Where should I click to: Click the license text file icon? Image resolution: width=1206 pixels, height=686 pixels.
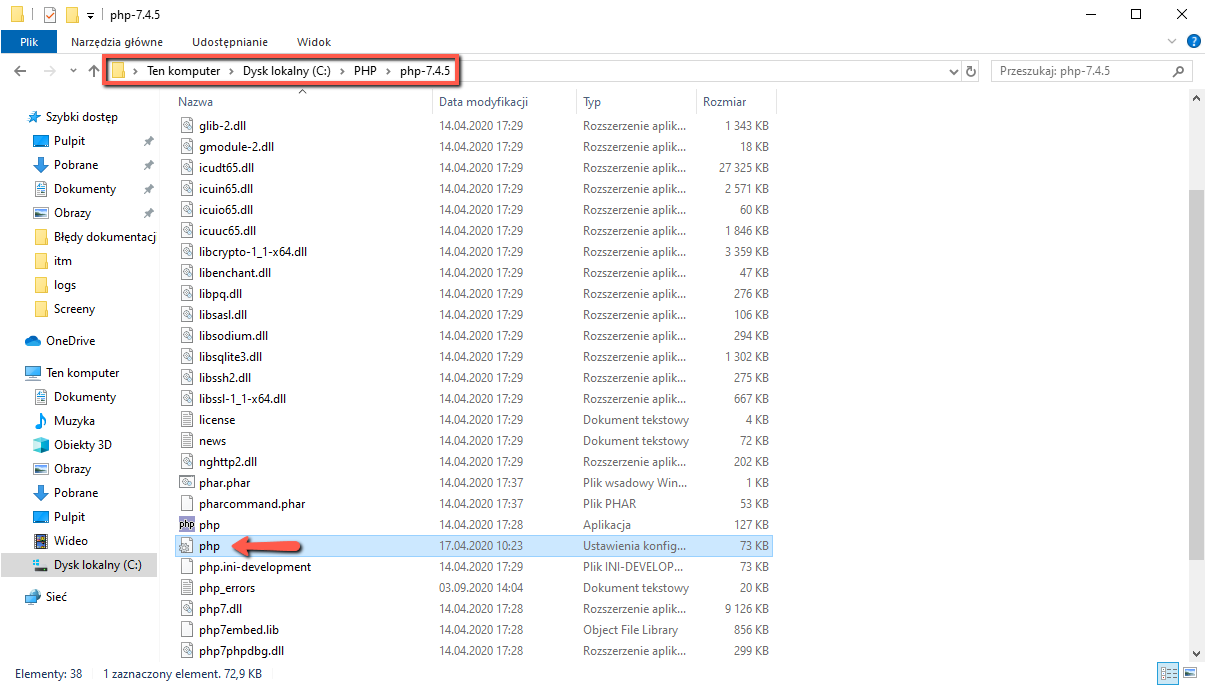click(186, 420)
